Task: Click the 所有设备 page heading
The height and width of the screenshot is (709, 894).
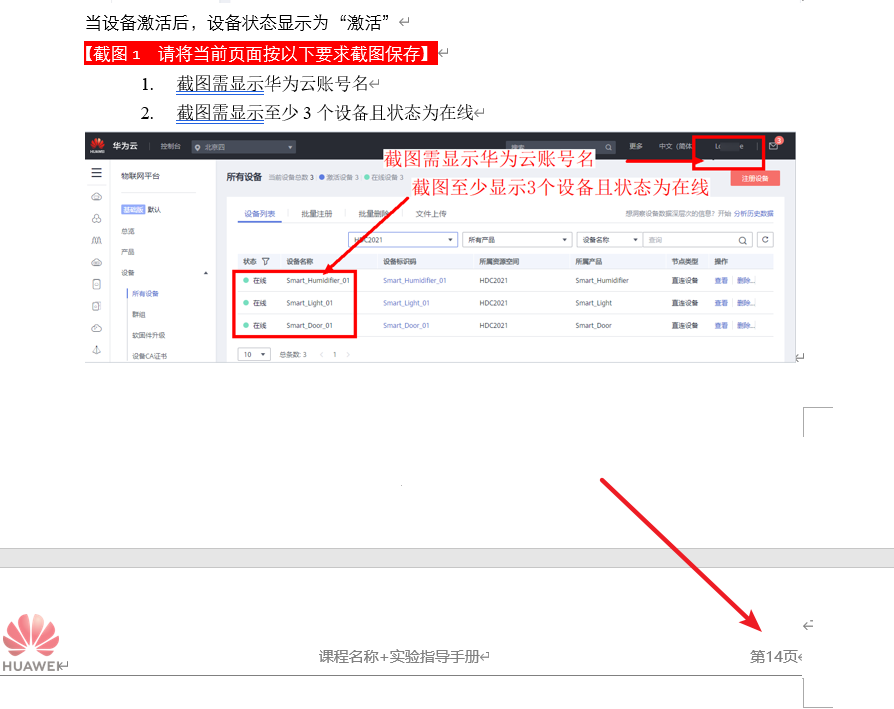Action: click(244, 177)
